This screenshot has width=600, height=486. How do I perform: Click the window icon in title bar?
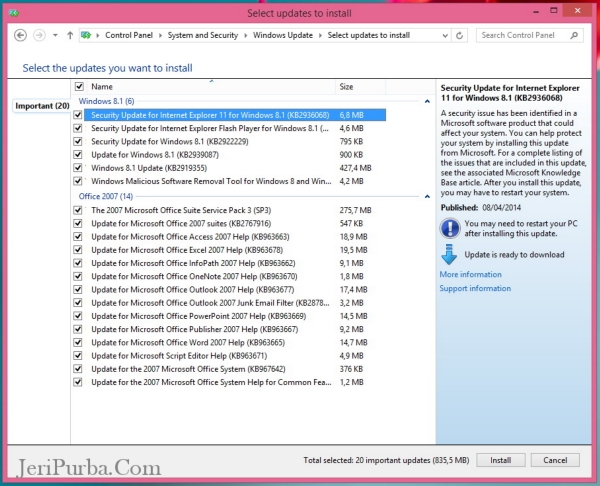(x=14, y=13)
